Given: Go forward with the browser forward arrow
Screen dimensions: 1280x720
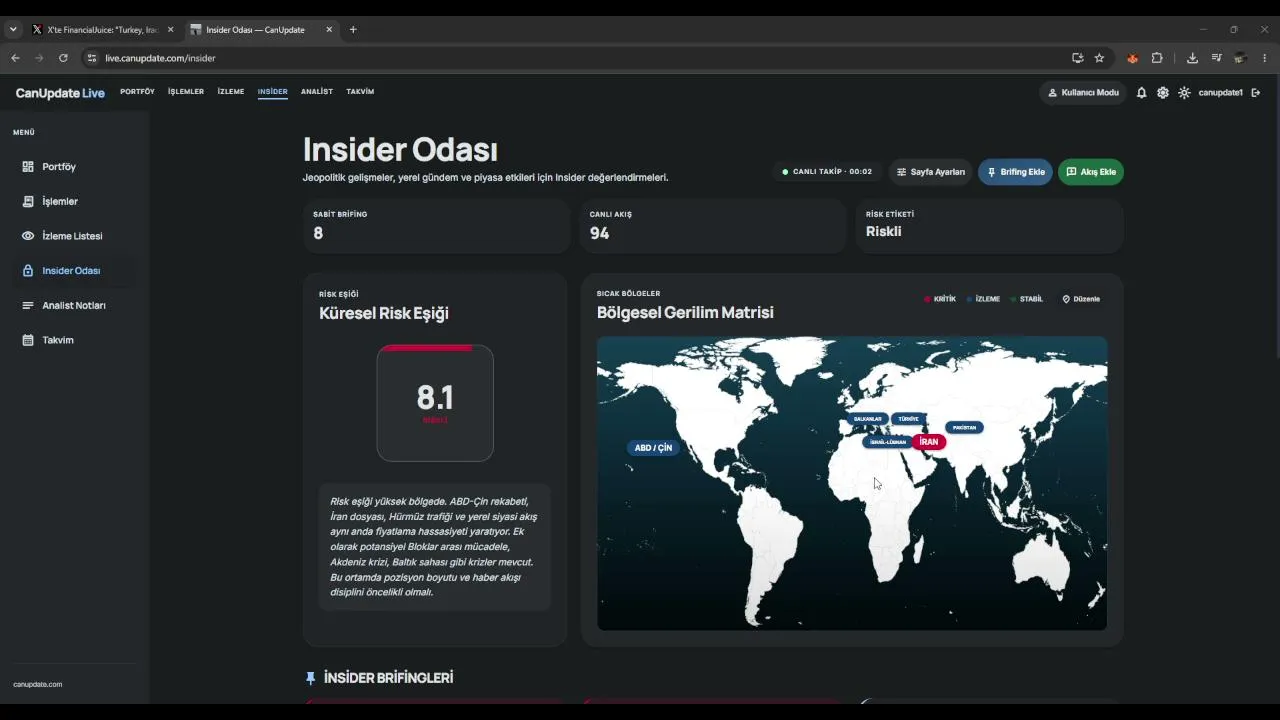Looking at the screenshot, I should [x=39, y=58].
